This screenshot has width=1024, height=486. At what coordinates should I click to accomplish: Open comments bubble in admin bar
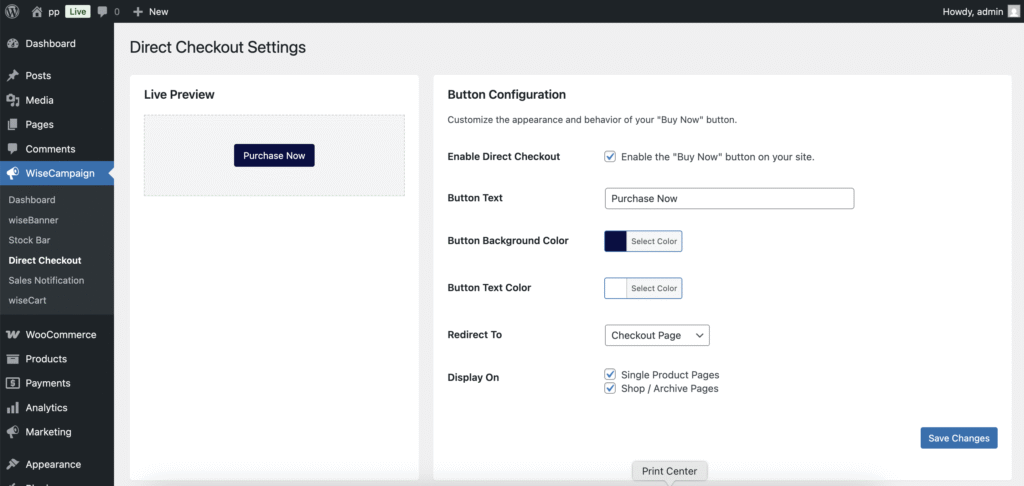tap(103, 11)
